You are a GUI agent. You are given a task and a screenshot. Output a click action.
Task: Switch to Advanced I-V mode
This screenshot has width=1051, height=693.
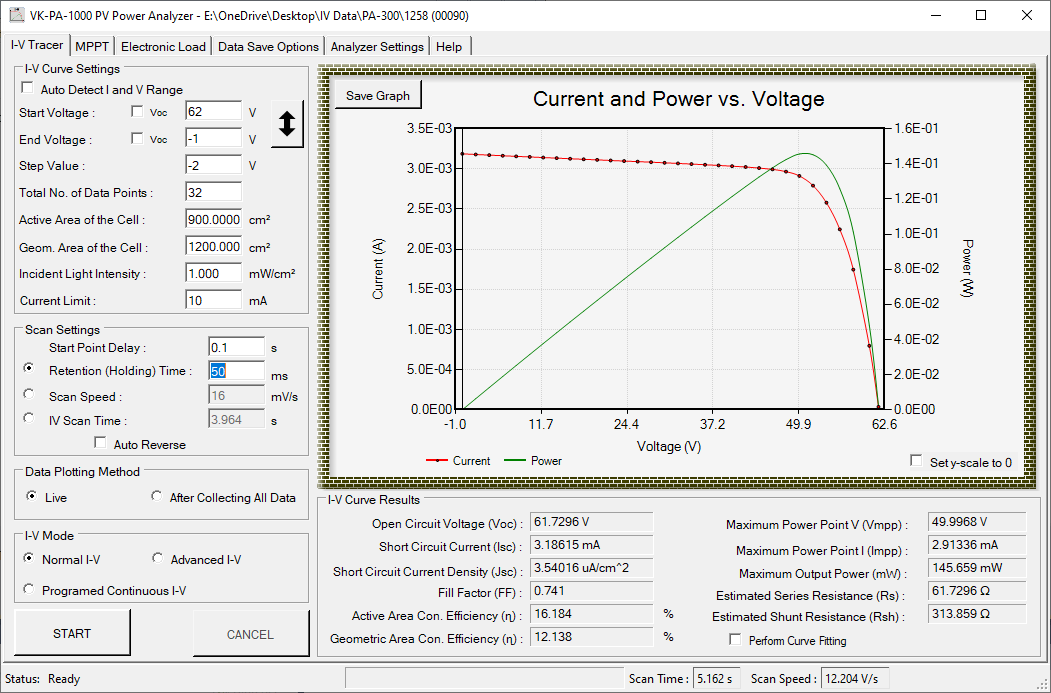coord(158,558)
